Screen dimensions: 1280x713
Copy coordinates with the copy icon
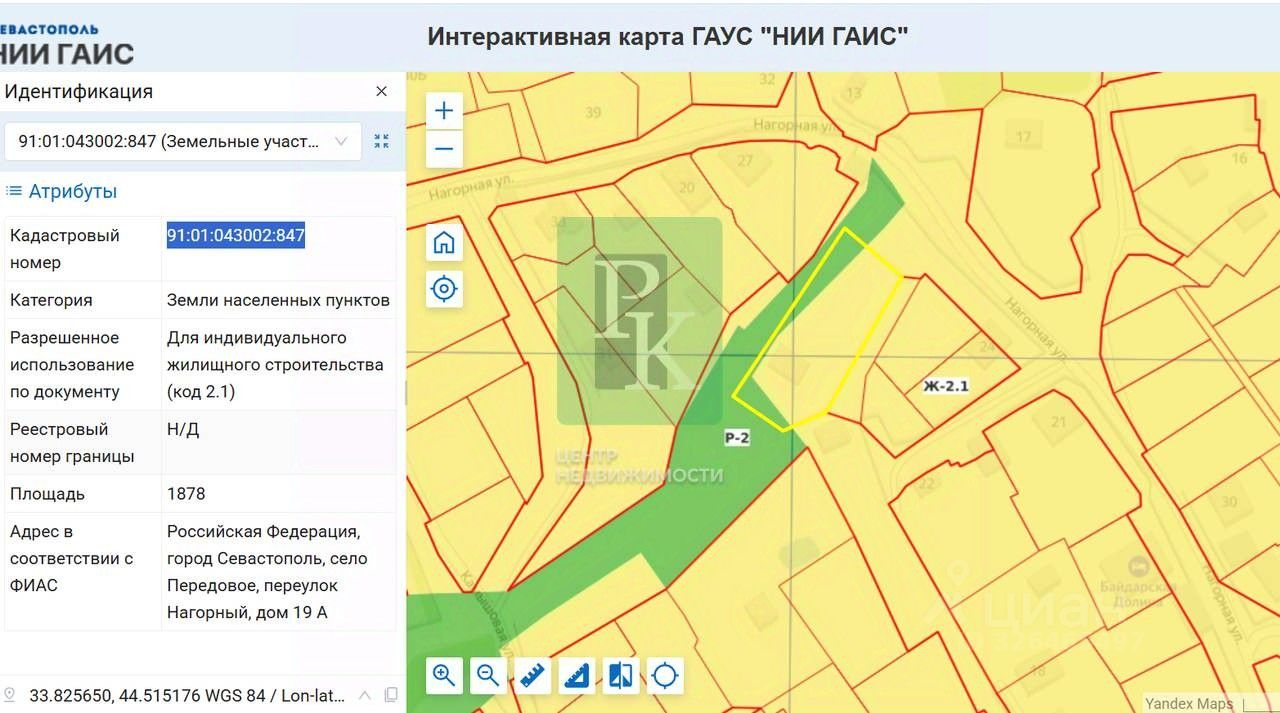pos(391,695)
